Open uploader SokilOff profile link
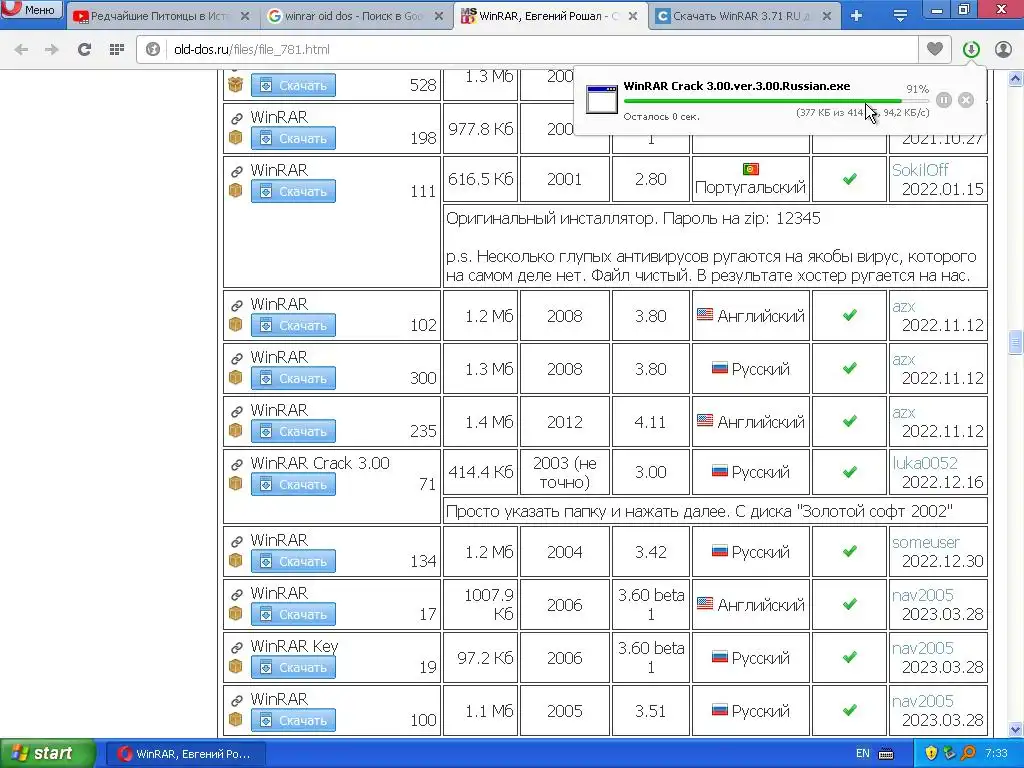The width and height of the screenshot is (1024, 768). tap(920, 170)
